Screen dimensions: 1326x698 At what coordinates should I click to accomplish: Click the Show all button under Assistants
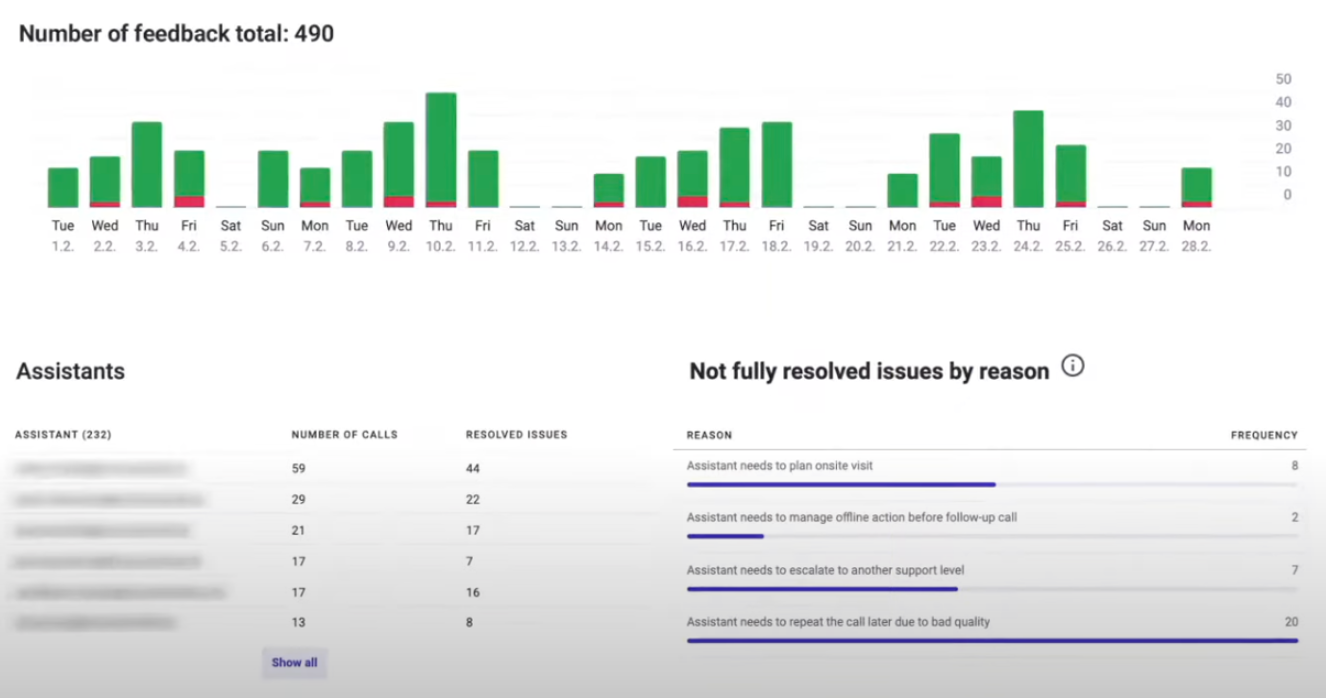(x=294, y=662)
